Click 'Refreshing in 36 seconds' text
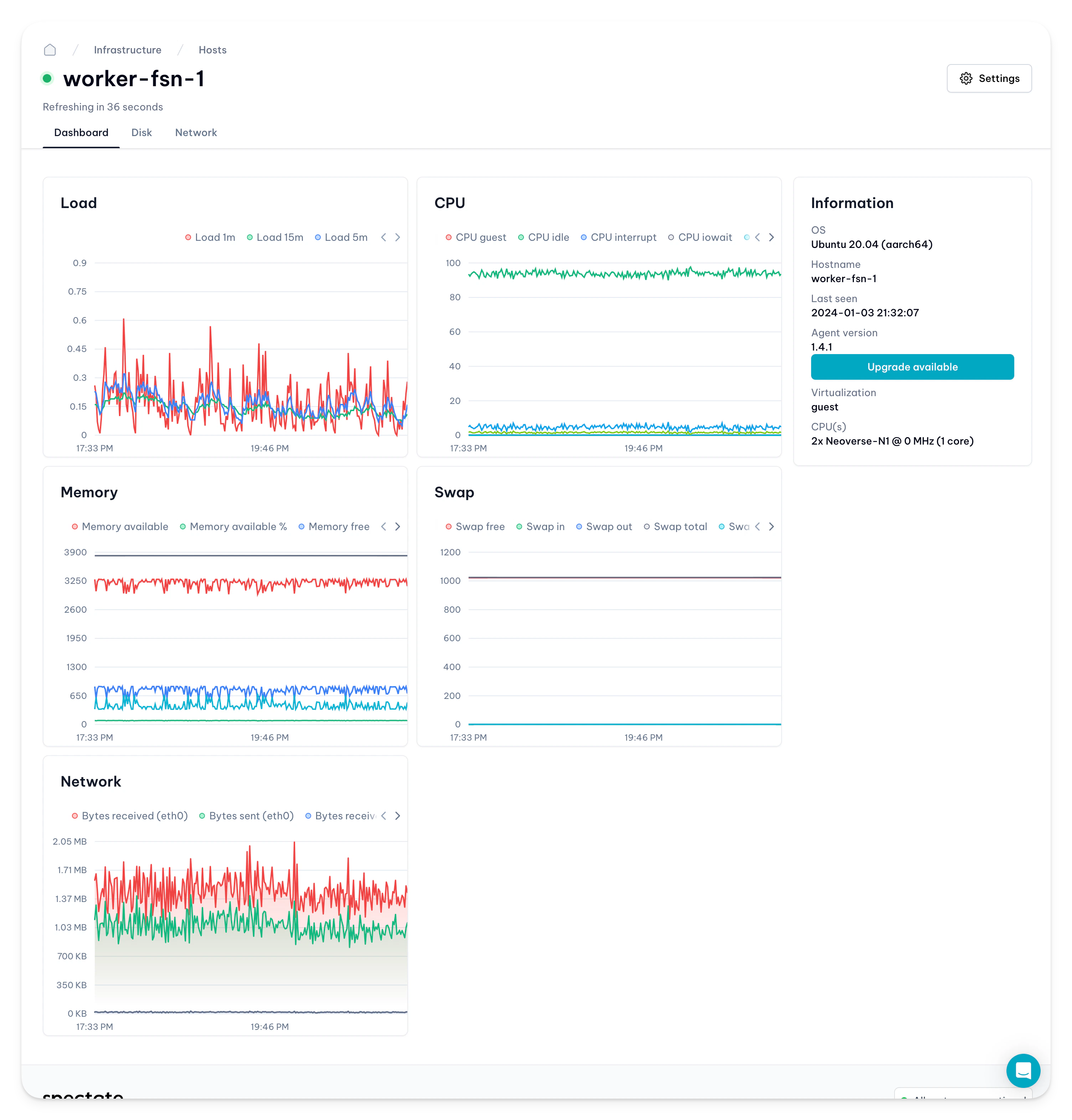Viewport: 1072px width, 1120px height. pyautogui.click(x=103, y=107)
